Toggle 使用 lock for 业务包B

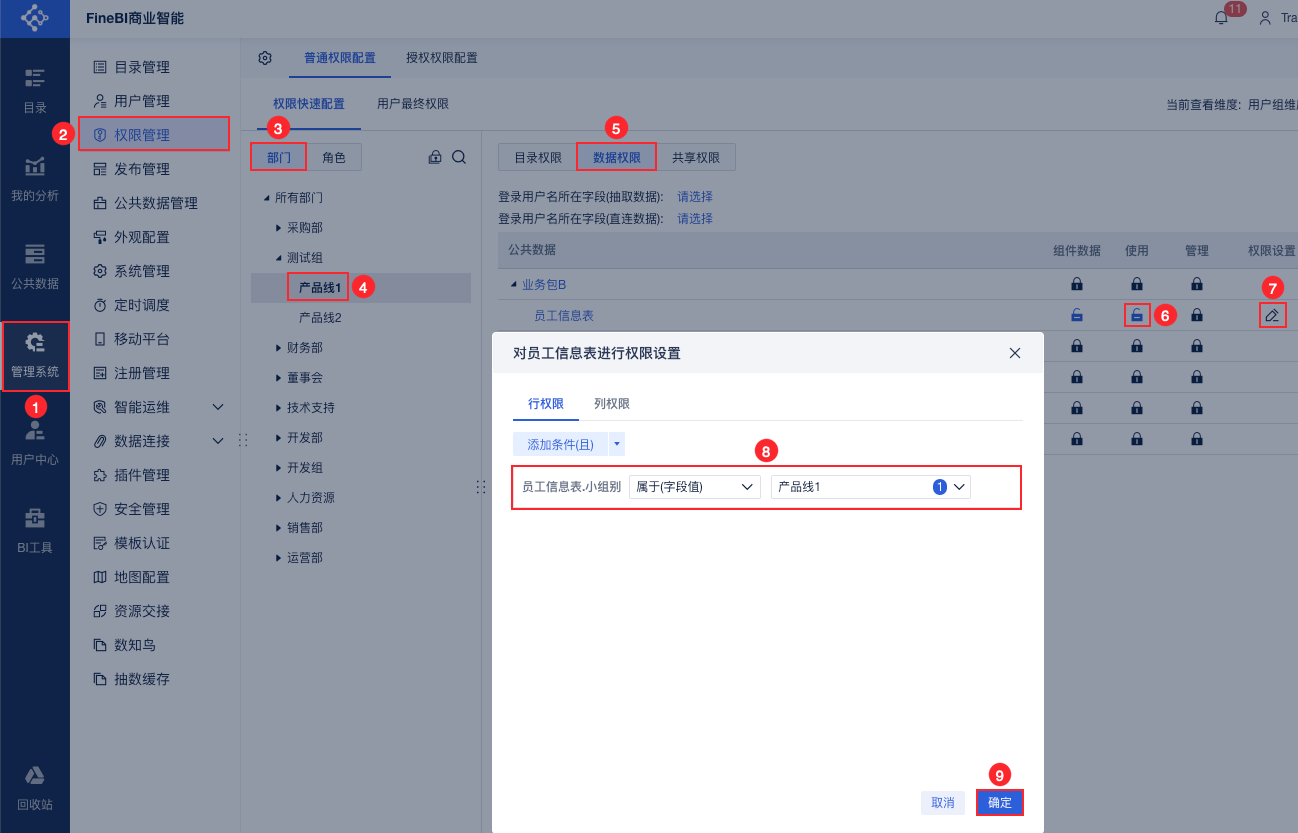pos(1137,284)
